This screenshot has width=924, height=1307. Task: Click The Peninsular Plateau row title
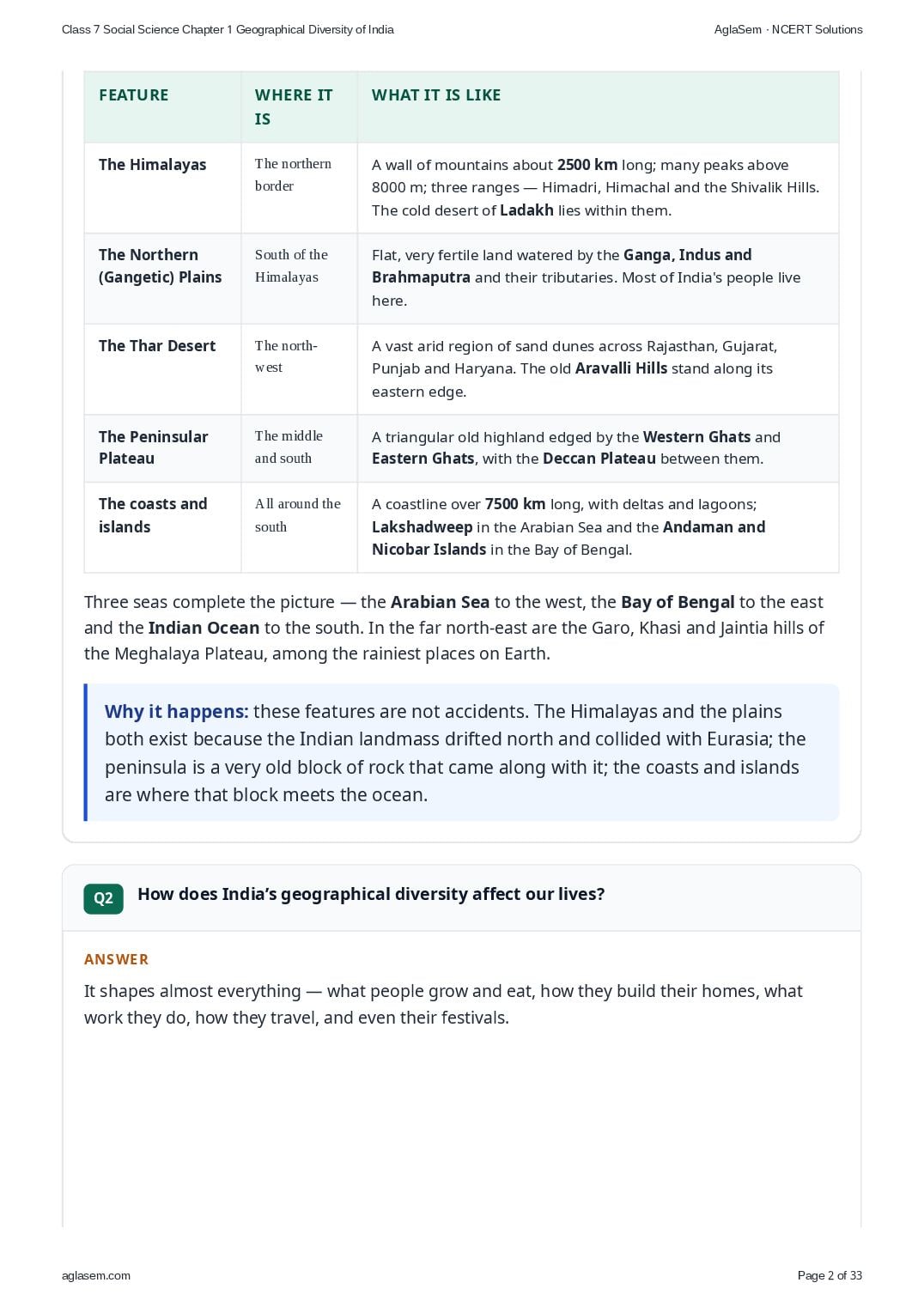click(154, 447)
